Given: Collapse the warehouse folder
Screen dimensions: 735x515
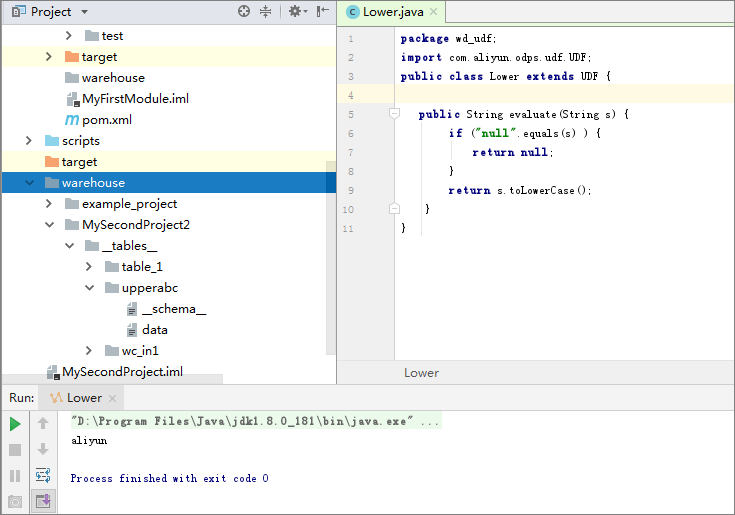Looking at the screenshot, I should click(29, 183).
